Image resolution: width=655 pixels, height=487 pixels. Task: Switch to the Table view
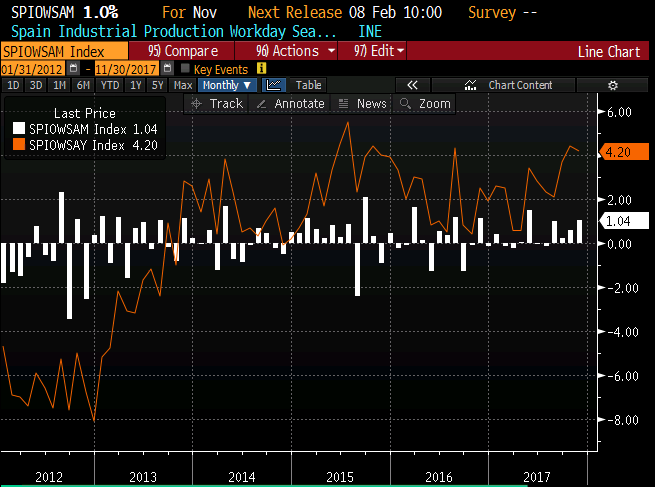tap(308, 85)
